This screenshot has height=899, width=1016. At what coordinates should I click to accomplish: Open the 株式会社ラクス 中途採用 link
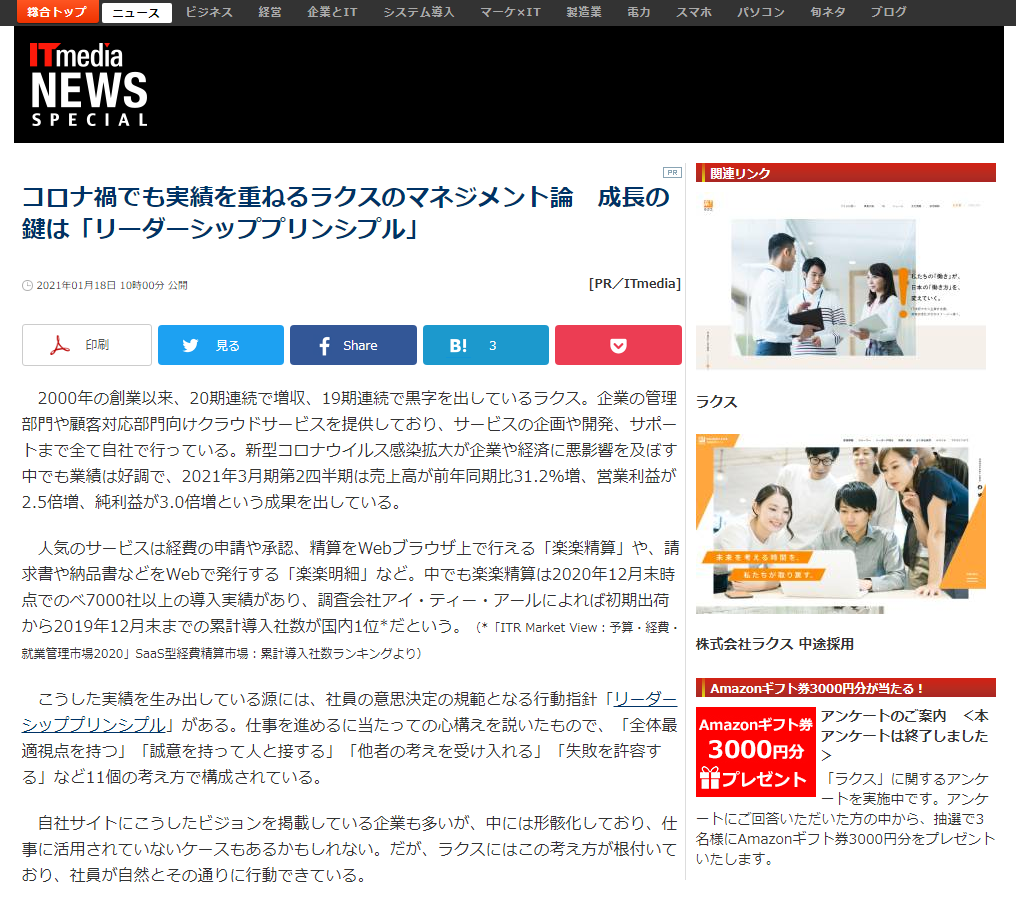point(774,644)
